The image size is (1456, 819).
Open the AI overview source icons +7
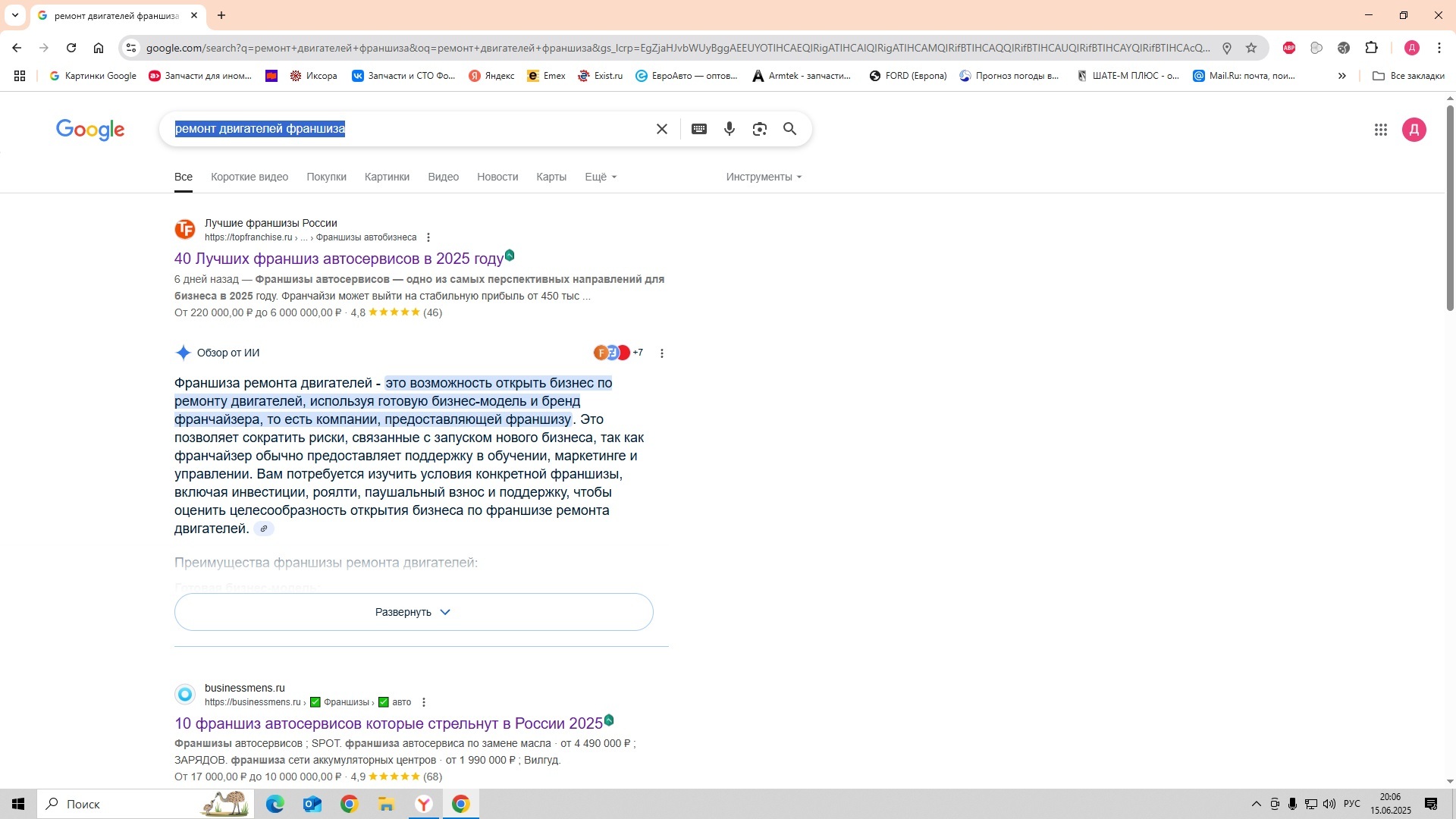coord(618,353)
